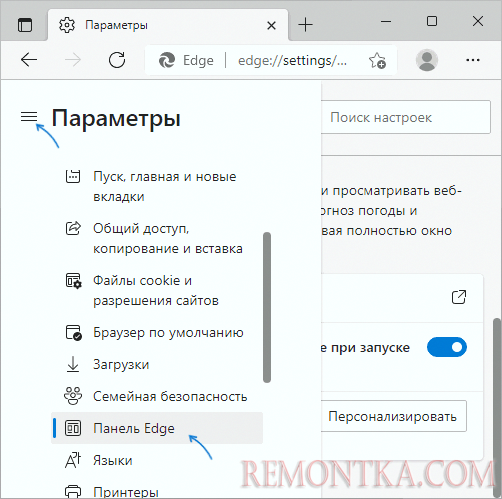The width and height of the screenshot is (502, 499).
Task: Go back with the left arrow
Action: [x=29, y=60]
